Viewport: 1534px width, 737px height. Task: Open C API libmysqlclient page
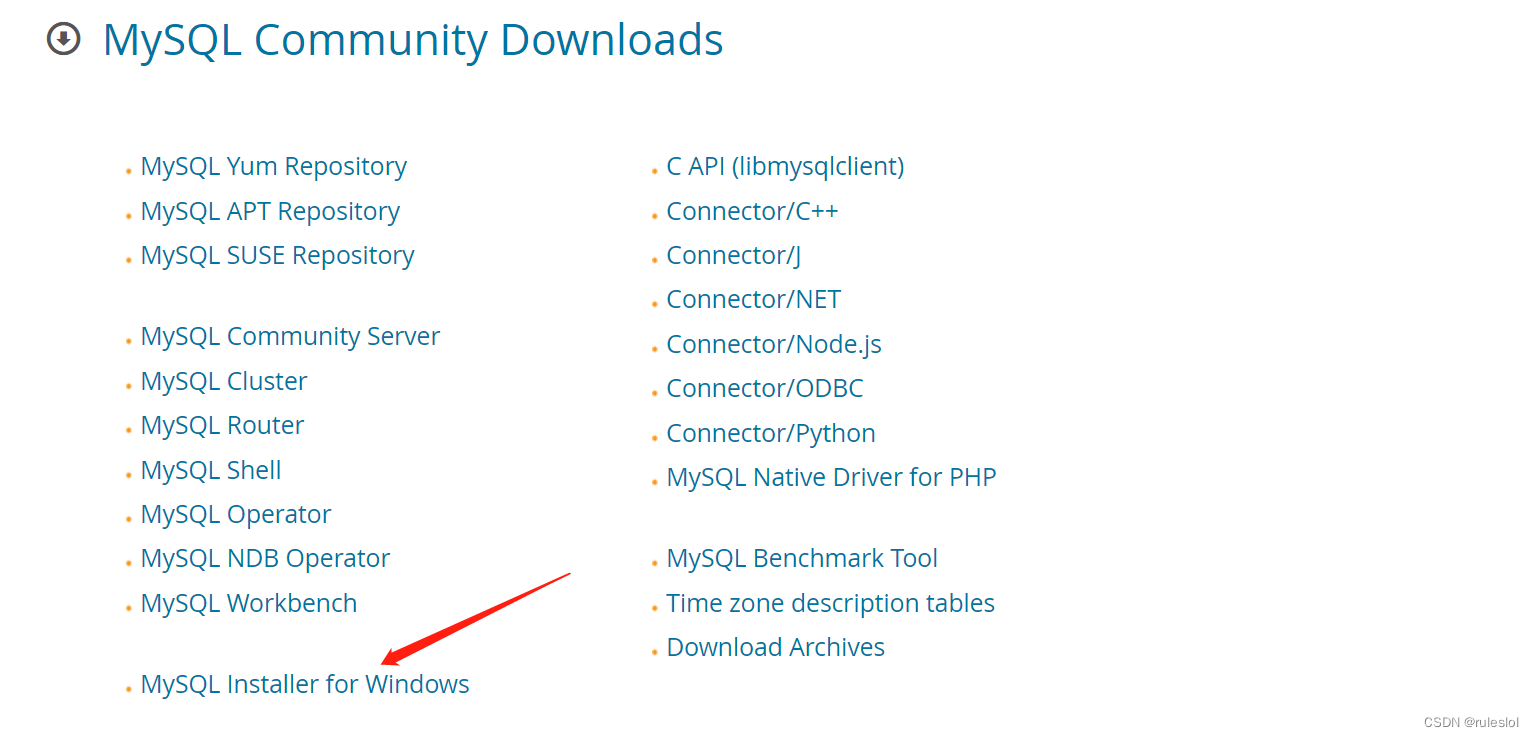point(785,166)
